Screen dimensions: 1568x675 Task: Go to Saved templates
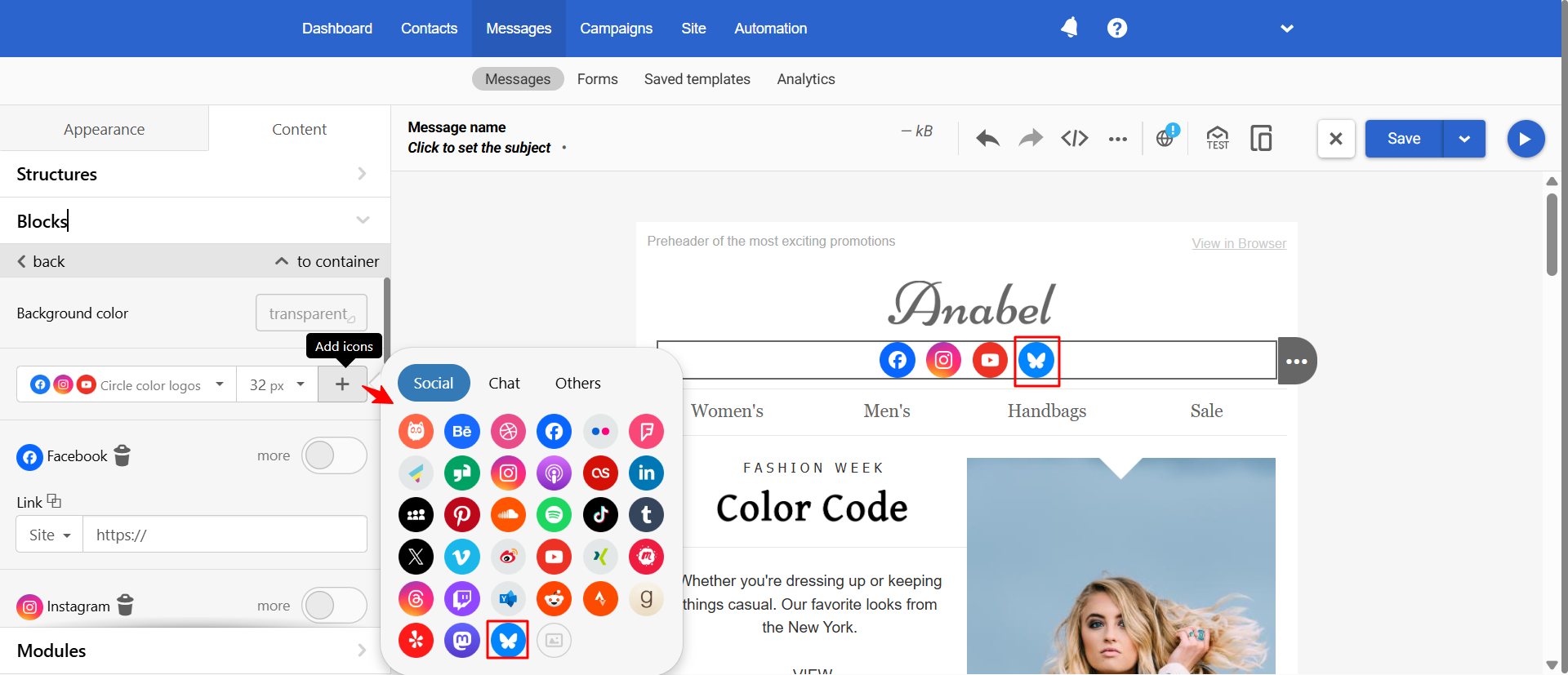click(697, 79)
